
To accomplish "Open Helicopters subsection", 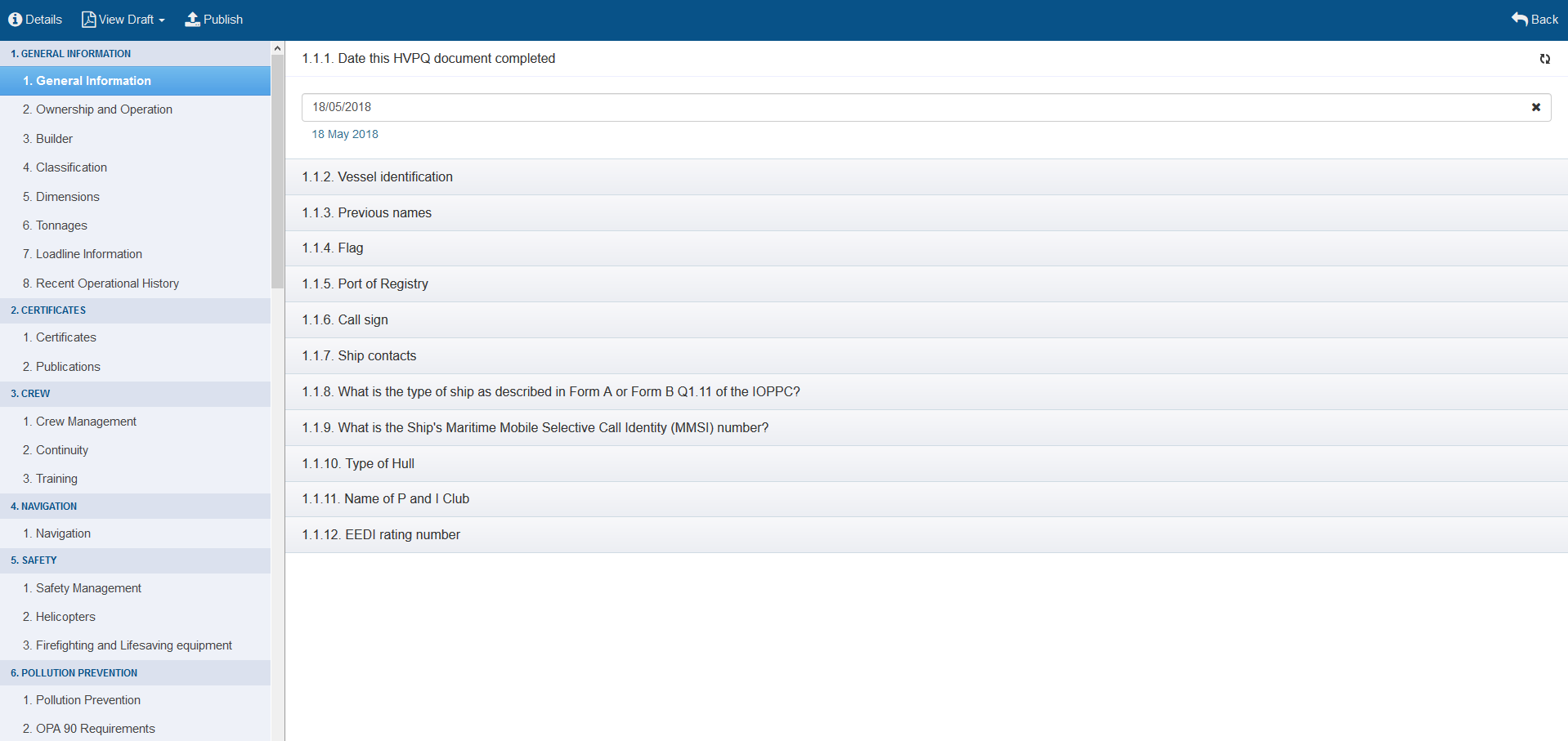I will (x=135, y=617).
